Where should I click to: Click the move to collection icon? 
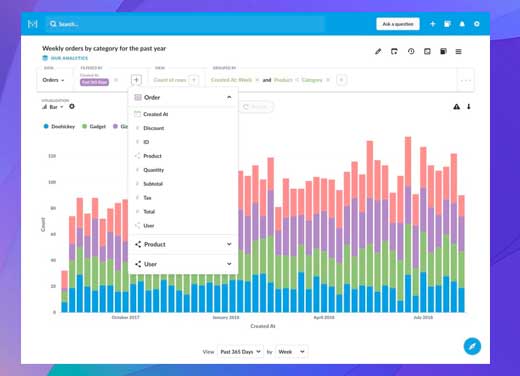tap(394, 51)
